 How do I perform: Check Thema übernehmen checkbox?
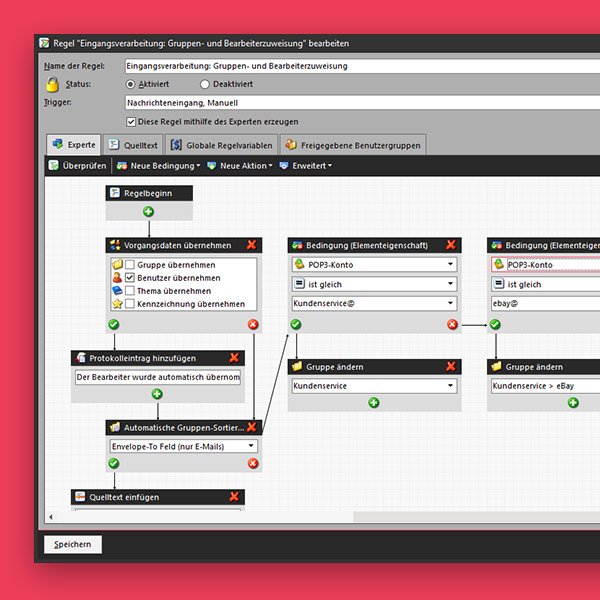click(x=130, y=290)
